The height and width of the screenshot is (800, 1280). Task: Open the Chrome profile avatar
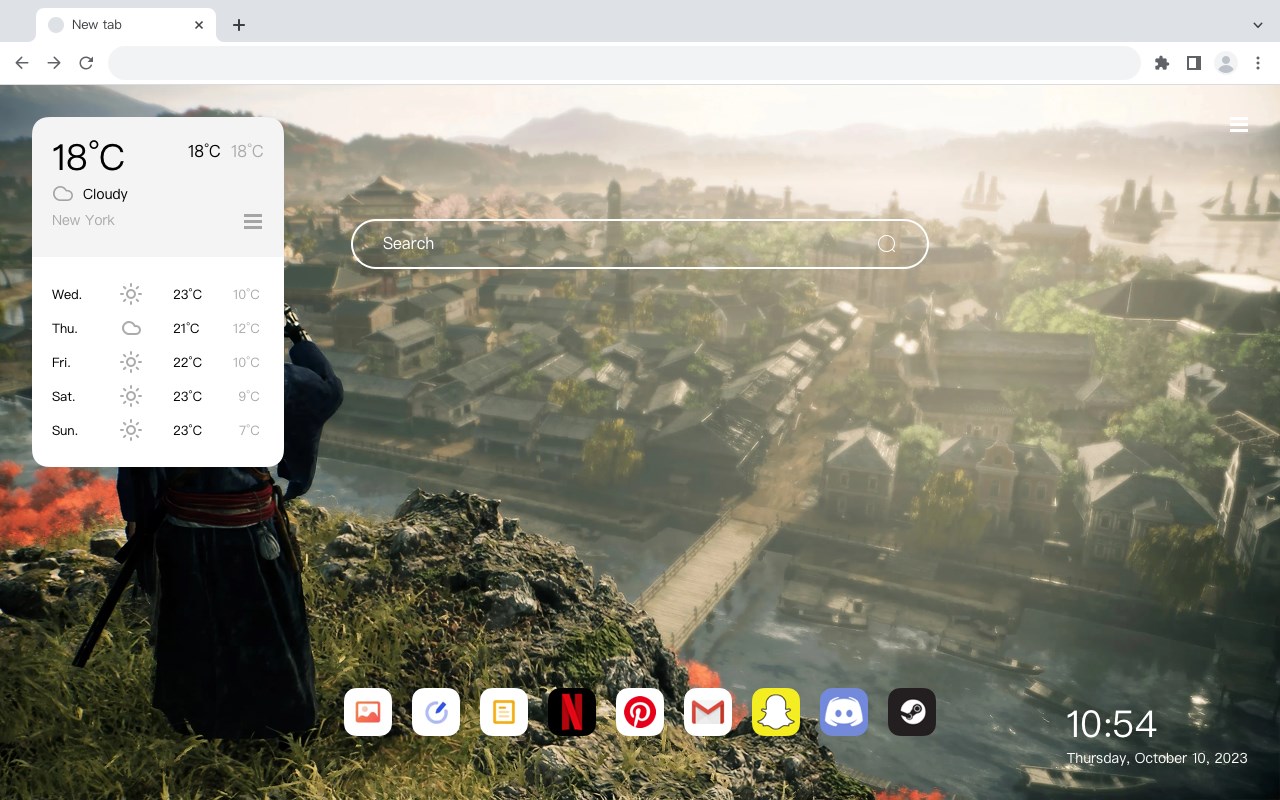click(1226, 63)
